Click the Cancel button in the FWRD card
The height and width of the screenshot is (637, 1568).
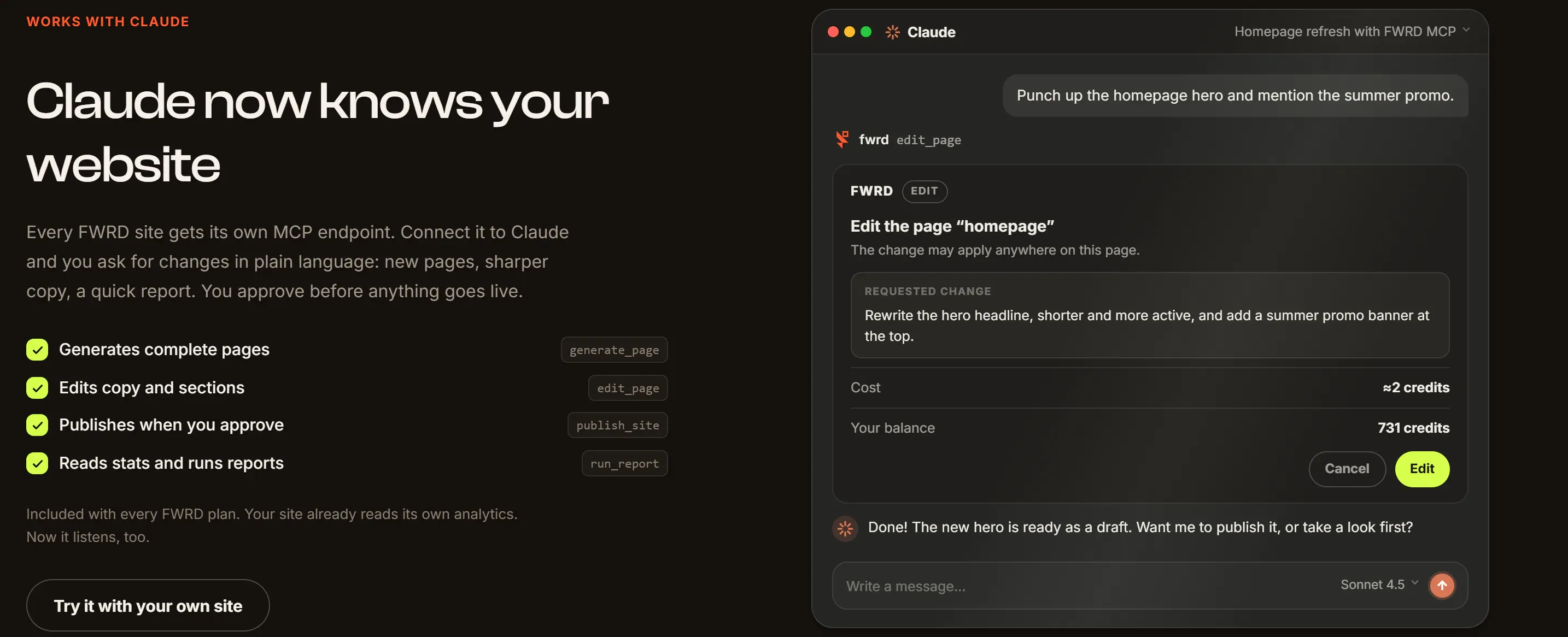pyautogui.click(x=1347, y=469)
